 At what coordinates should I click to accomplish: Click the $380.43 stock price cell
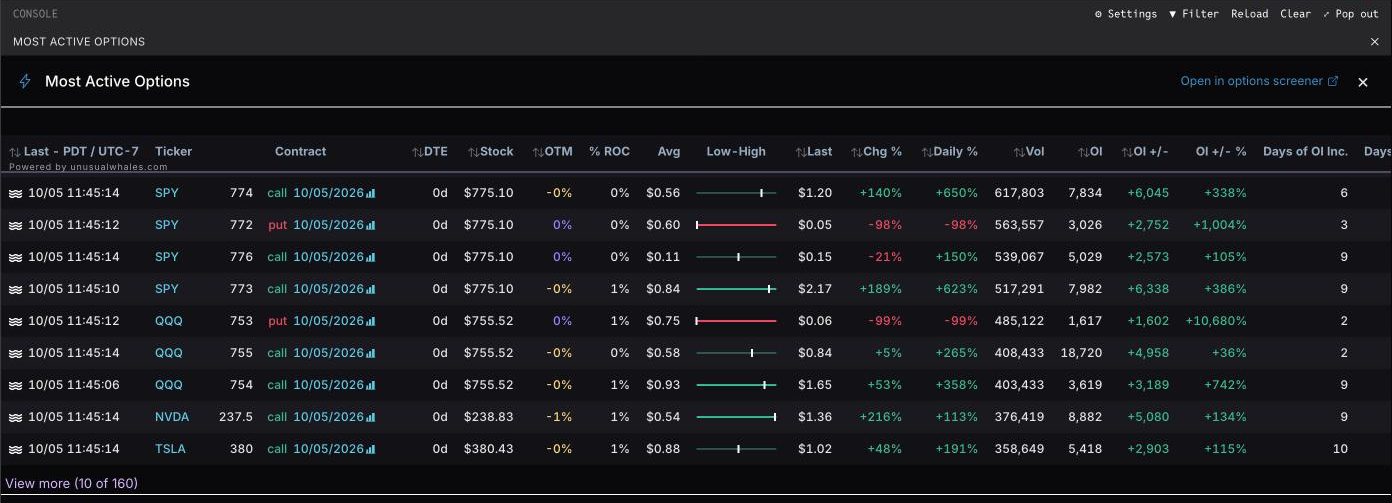488,449
